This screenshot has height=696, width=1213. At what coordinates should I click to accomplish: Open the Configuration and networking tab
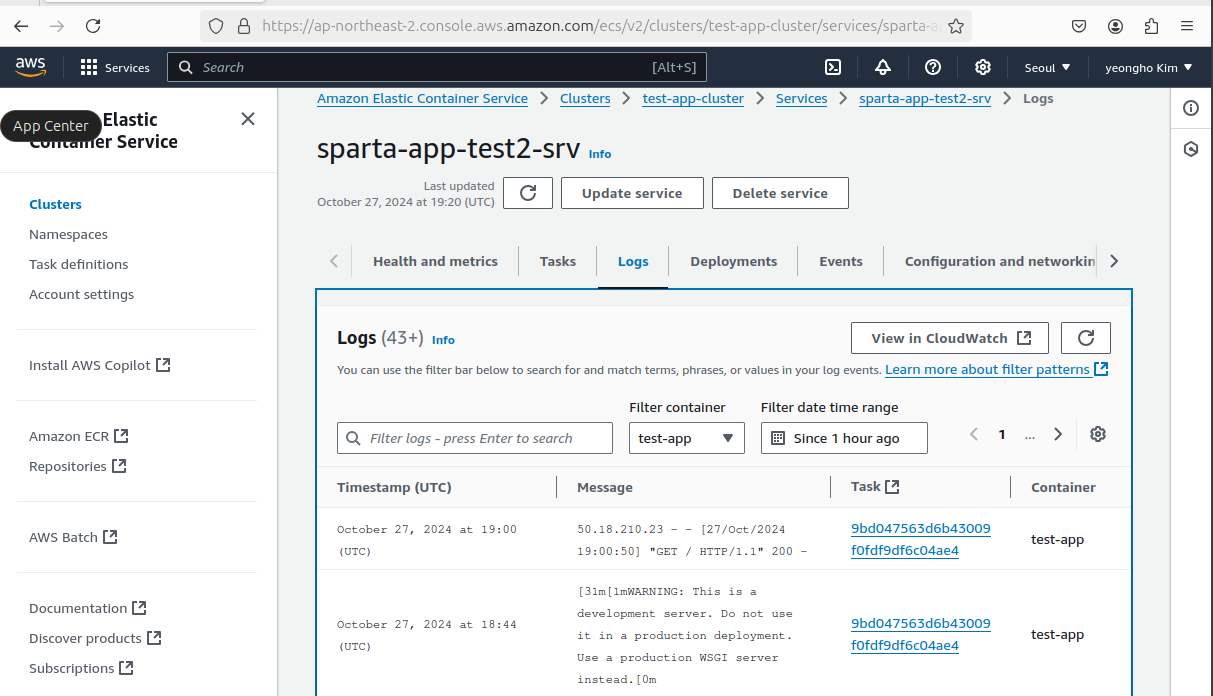tap(1000, 261)
